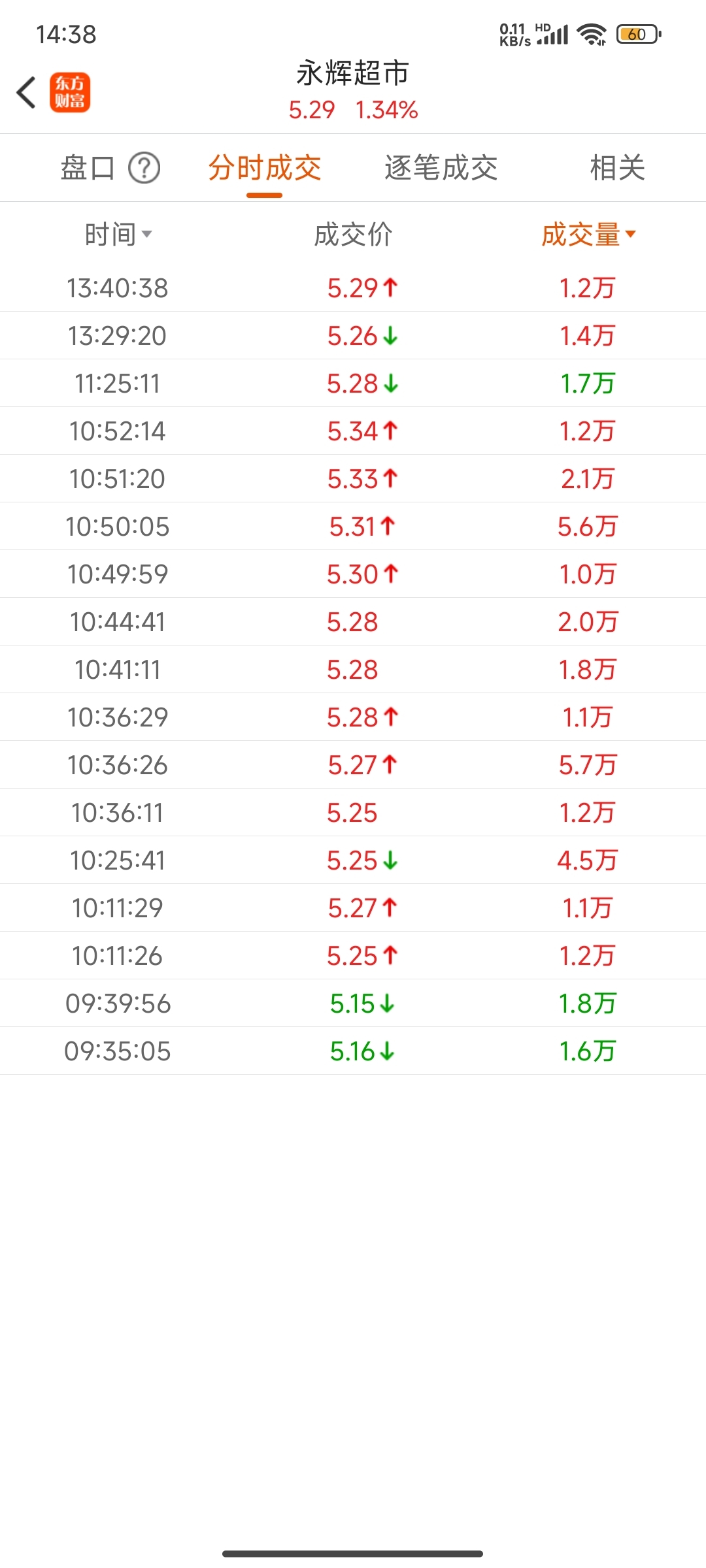The image size is (706, 1568).
Task: Toggle the 成交量 sort arrow
Action: [x=630, y=235]
